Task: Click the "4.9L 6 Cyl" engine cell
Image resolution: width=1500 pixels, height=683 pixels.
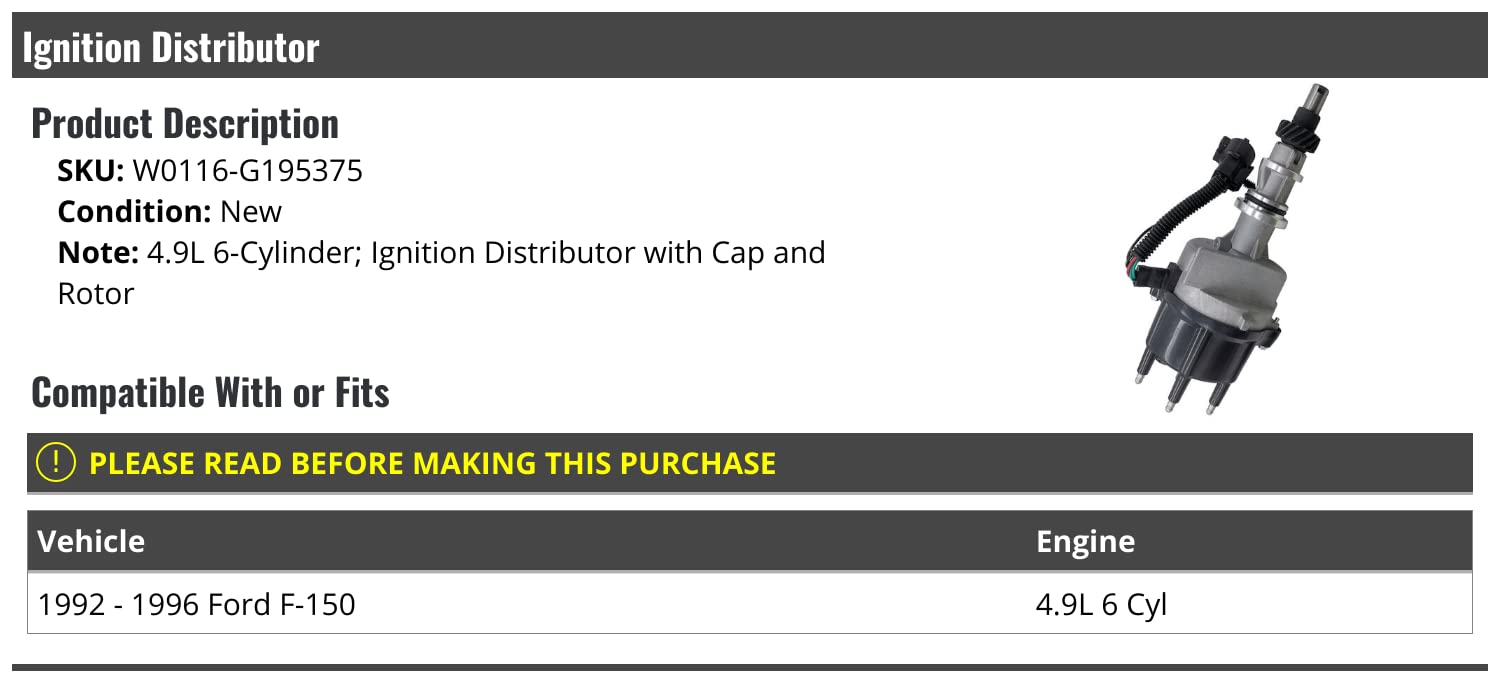Action: point(1101,604)
